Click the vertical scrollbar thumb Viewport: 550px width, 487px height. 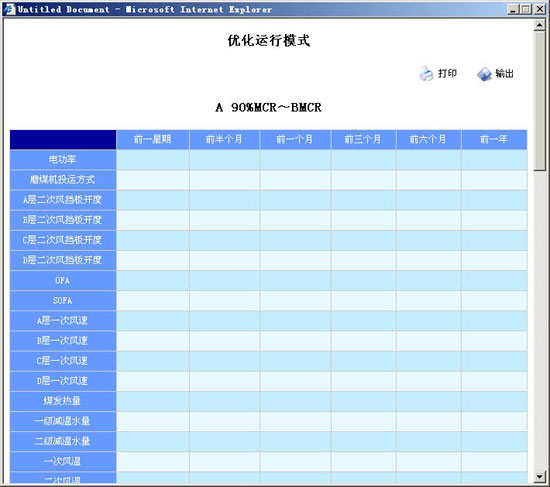[x=539, y=101]
